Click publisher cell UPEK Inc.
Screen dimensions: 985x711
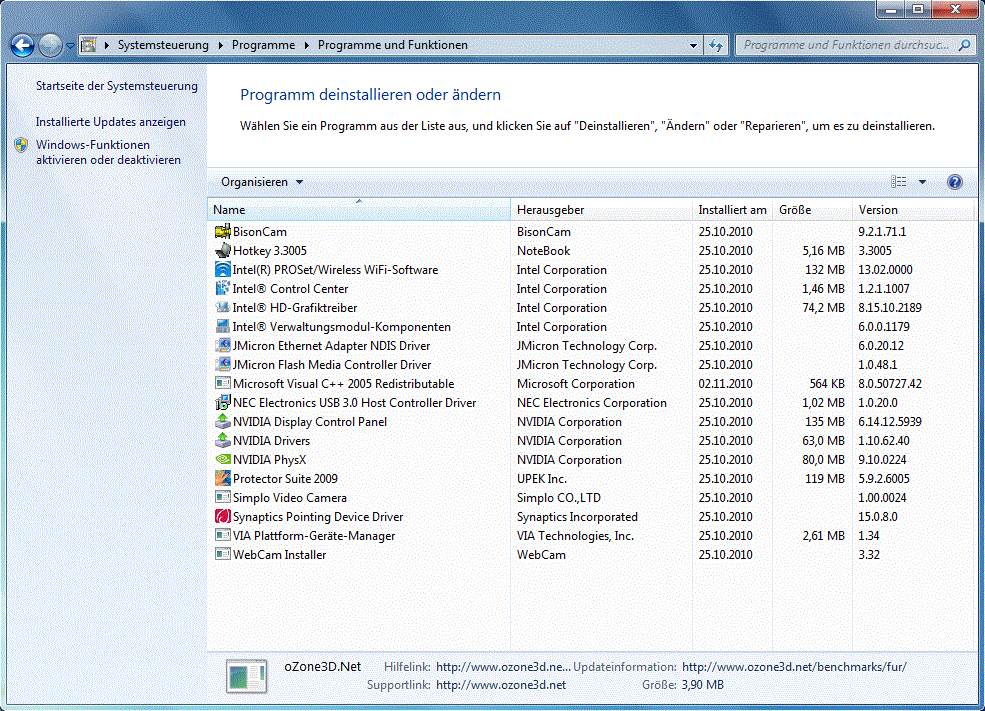click(541, 479)
